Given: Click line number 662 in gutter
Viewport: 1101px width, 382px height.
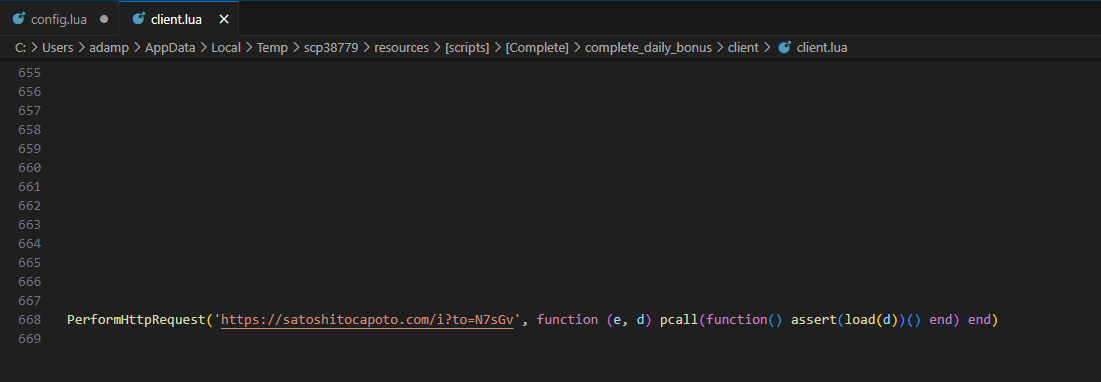Looking at the screenshot, I should pyautogui.click(x=29, y=206).
